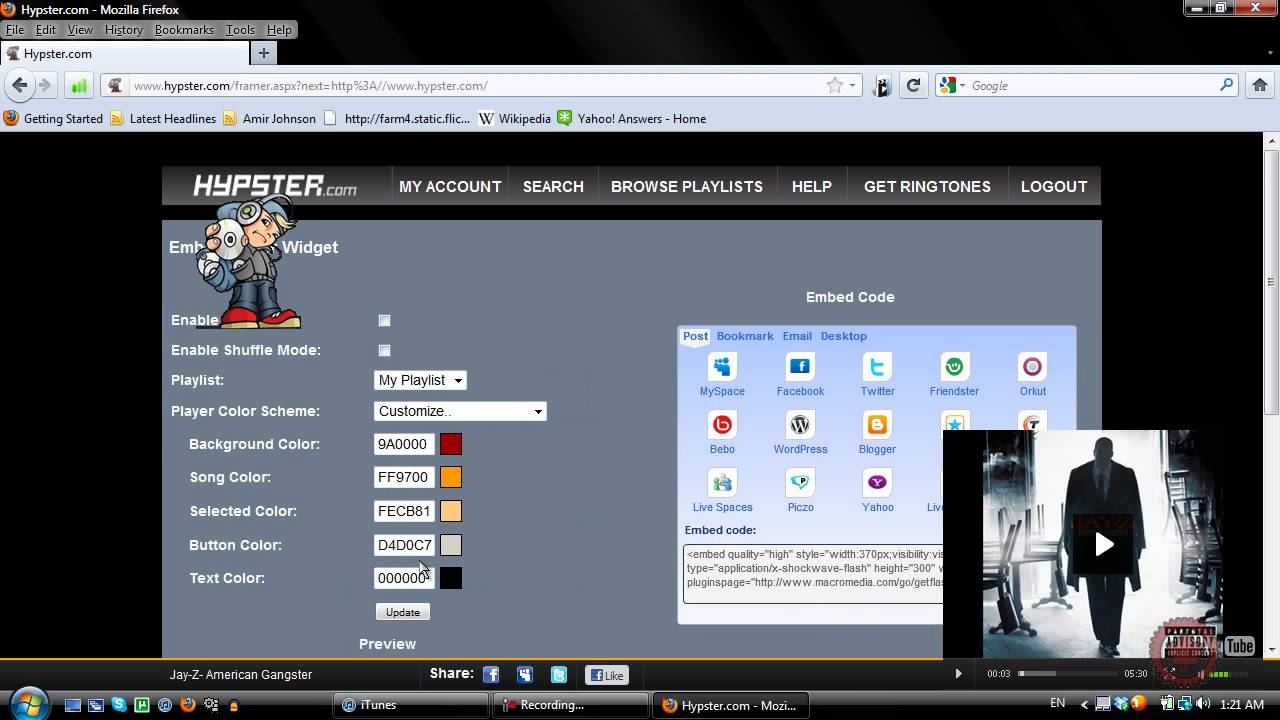Go to MY ACCOUNT
Image resolution: width=1280 pixels, height=720 pixels.
[450, 187]
